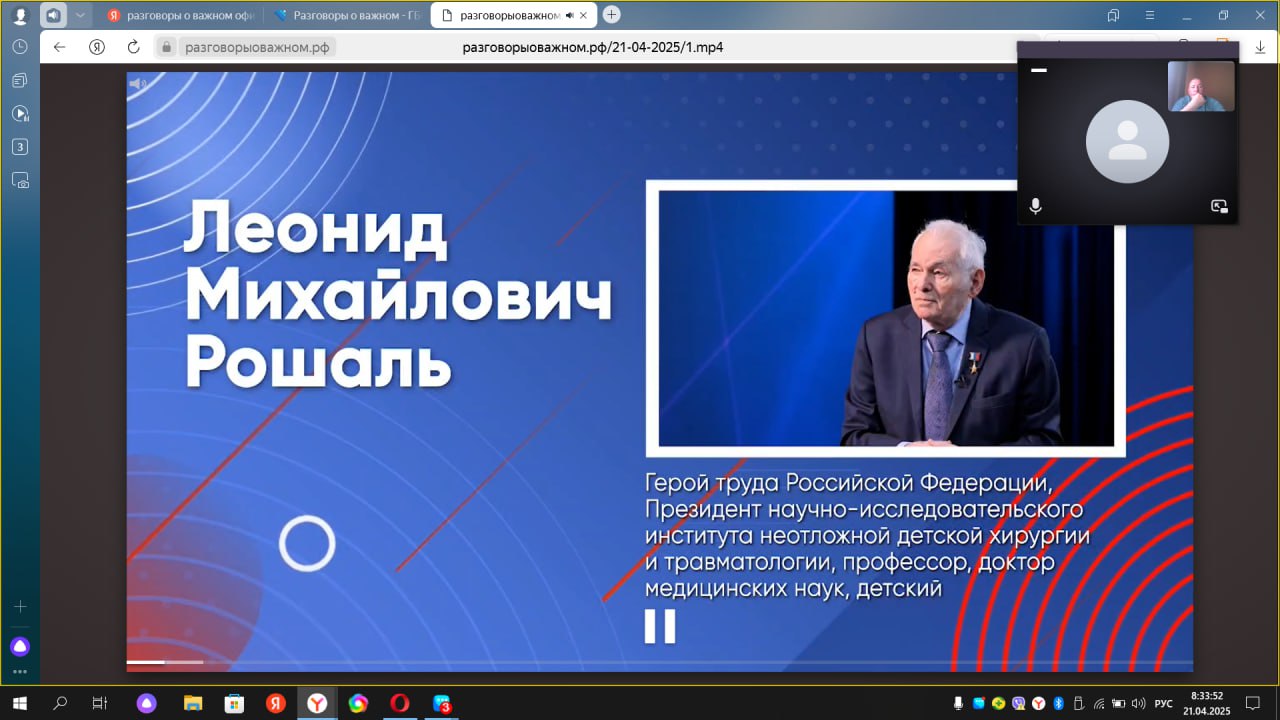Expand the tab list dropdown arrow
Viewport: 1280px width, 720px height.
81,15
